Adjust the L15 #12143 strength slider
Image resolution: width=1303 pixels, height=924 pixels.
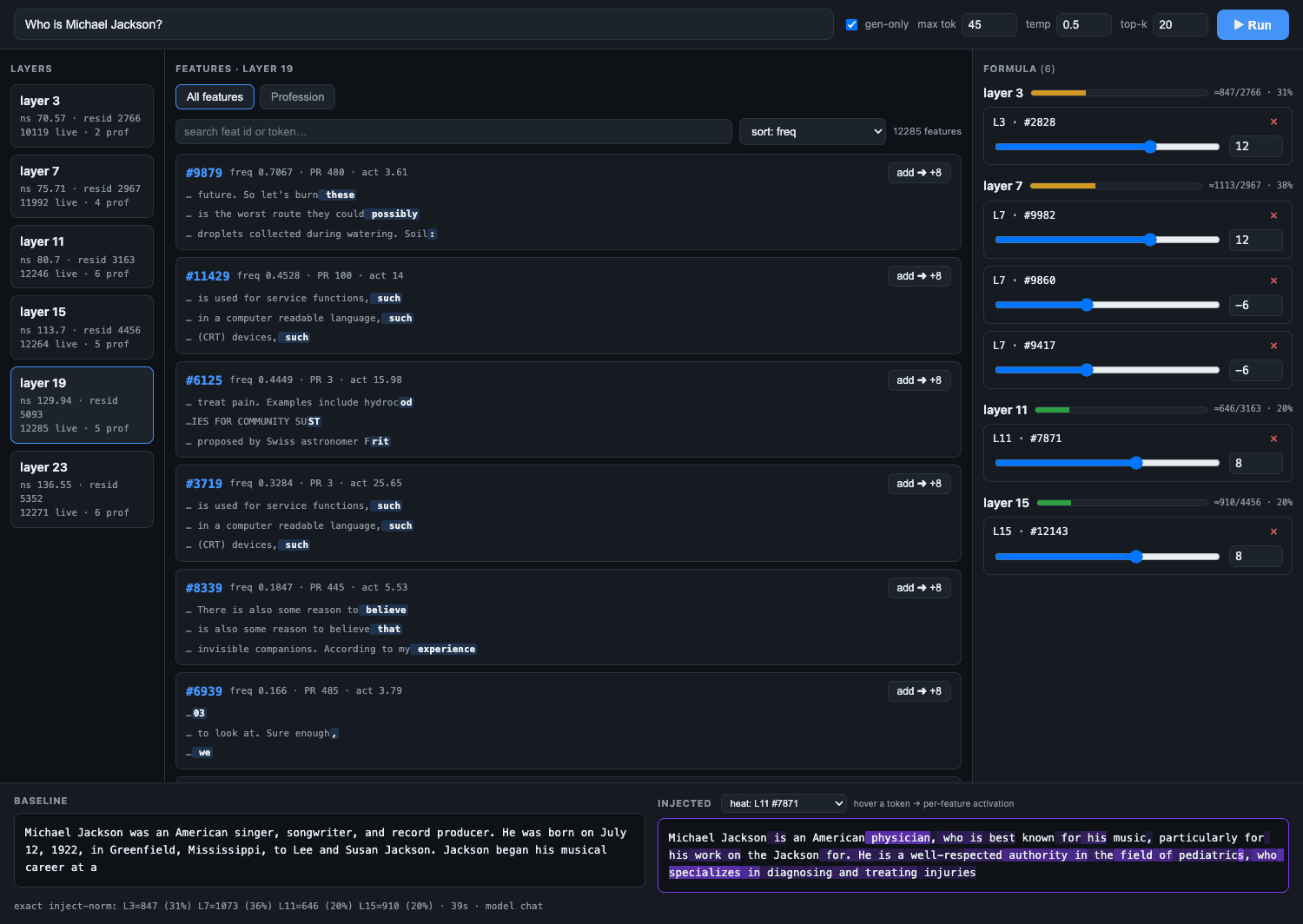pyautogui.click(x=1108, y=557)
